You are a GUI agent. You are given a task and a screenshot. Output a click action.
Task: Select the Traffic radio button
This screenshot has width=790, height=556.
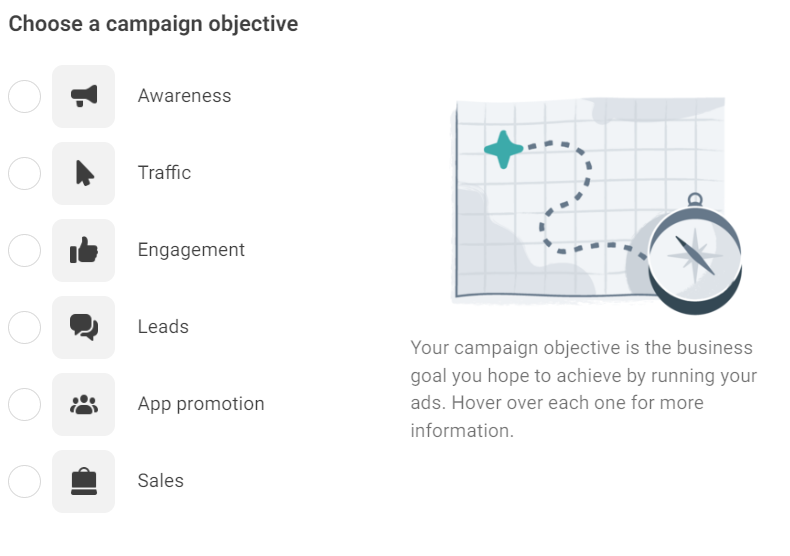pos(24,173)
